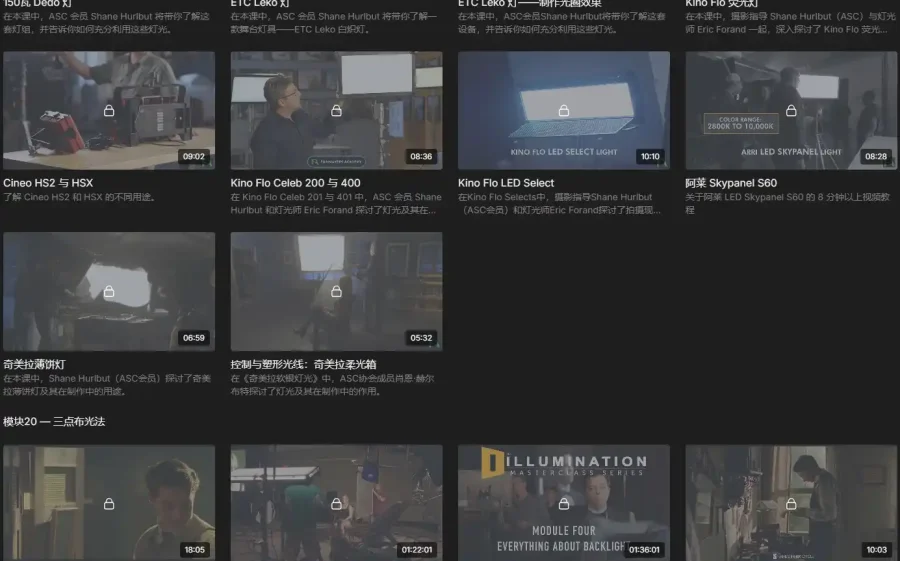Viewport: 900px width, 561px height.
Task: Click the 09:02 duration badge
Action: pos(194,156)
